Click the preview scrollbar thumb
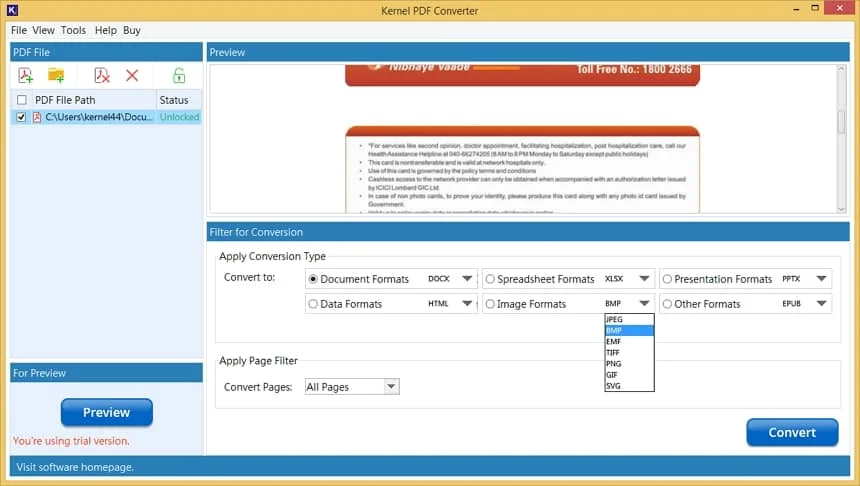The height and width of the screenshot is (486, 860). click(x=841, y=120)
